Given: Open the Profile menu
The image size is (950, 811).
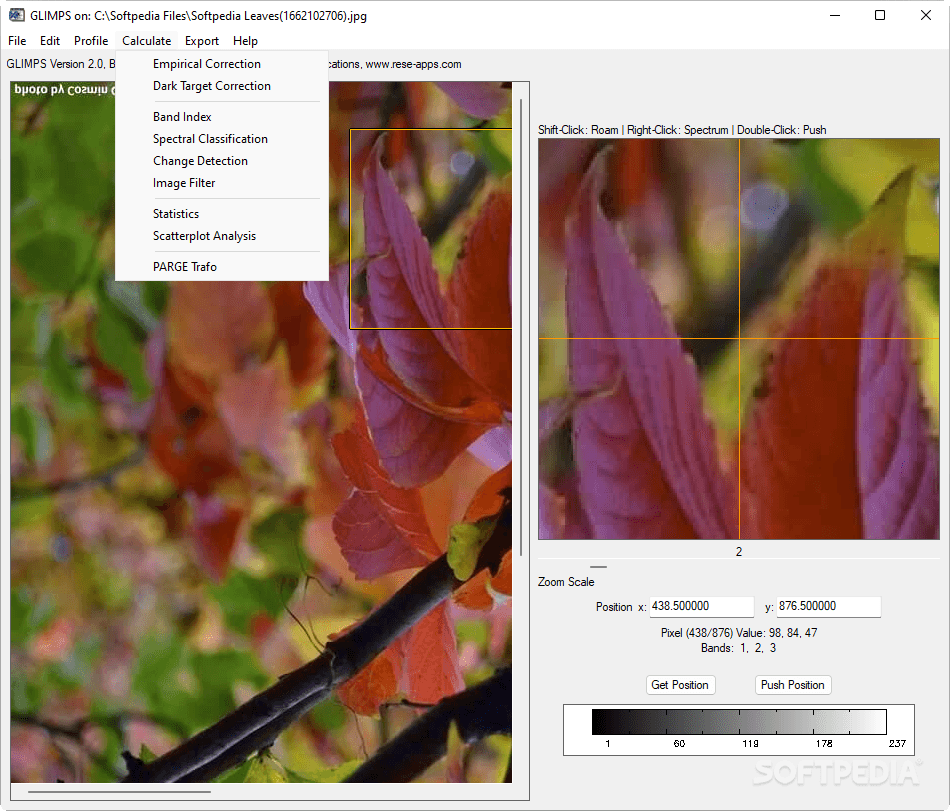Looking at the screenshot, I should (x=91, y=41).
